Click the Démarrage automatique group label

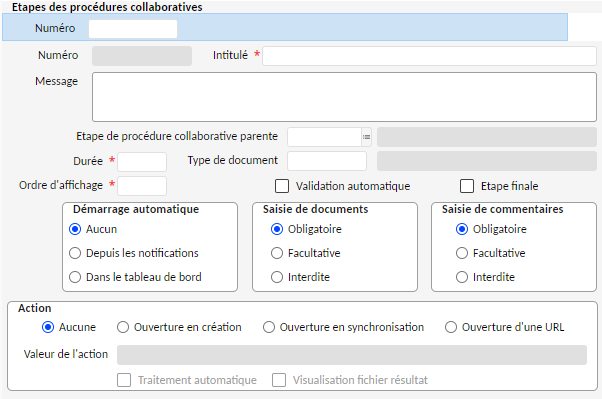click(136, 209)
